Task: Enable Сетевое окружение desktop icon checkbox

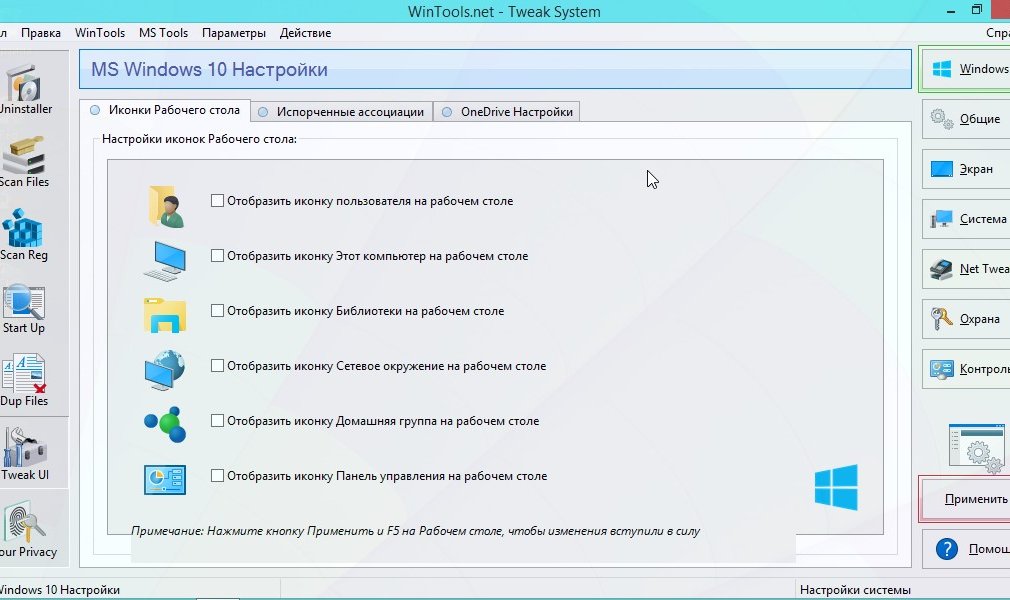Action: point(217,365)
